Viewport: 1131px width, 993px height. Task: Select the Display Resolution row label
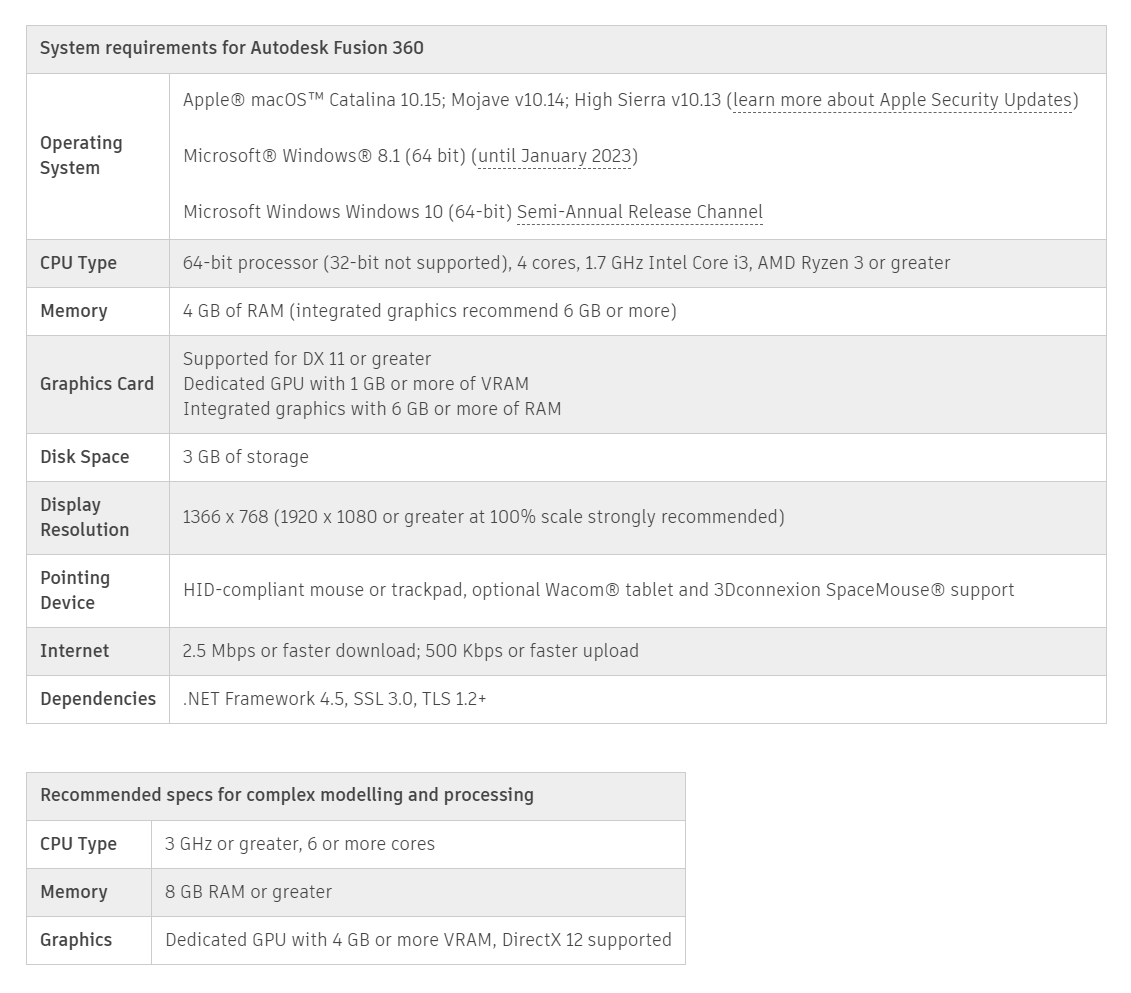coord(85,517)
